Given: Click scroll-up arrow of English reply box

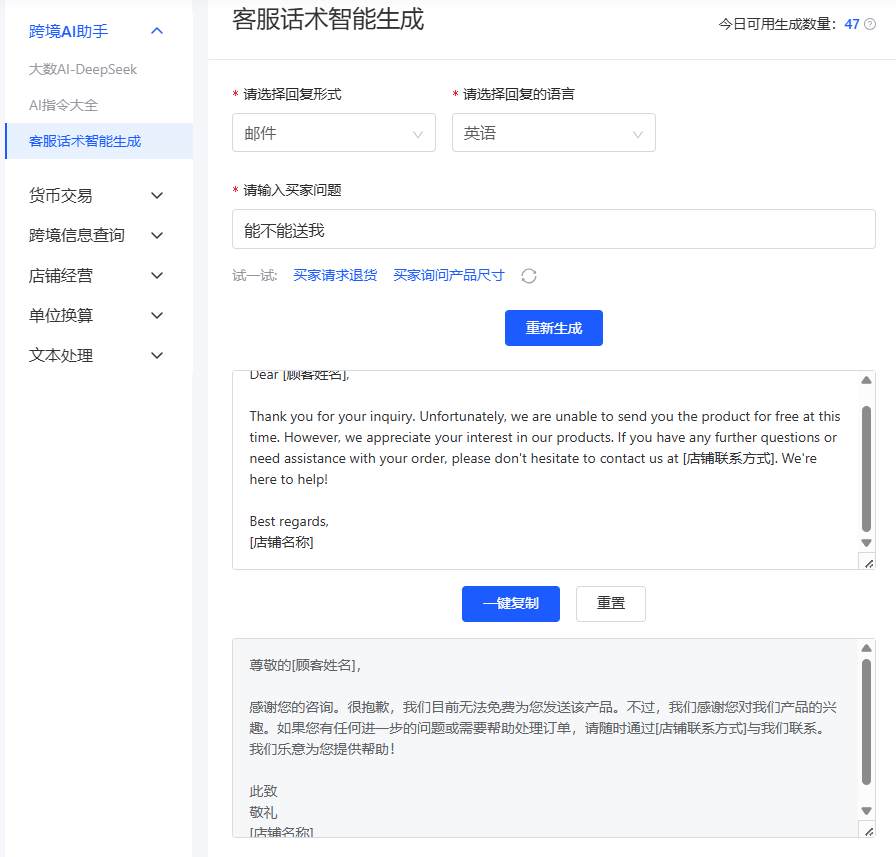Looking at the screenshot, I should tap(866, 381).
